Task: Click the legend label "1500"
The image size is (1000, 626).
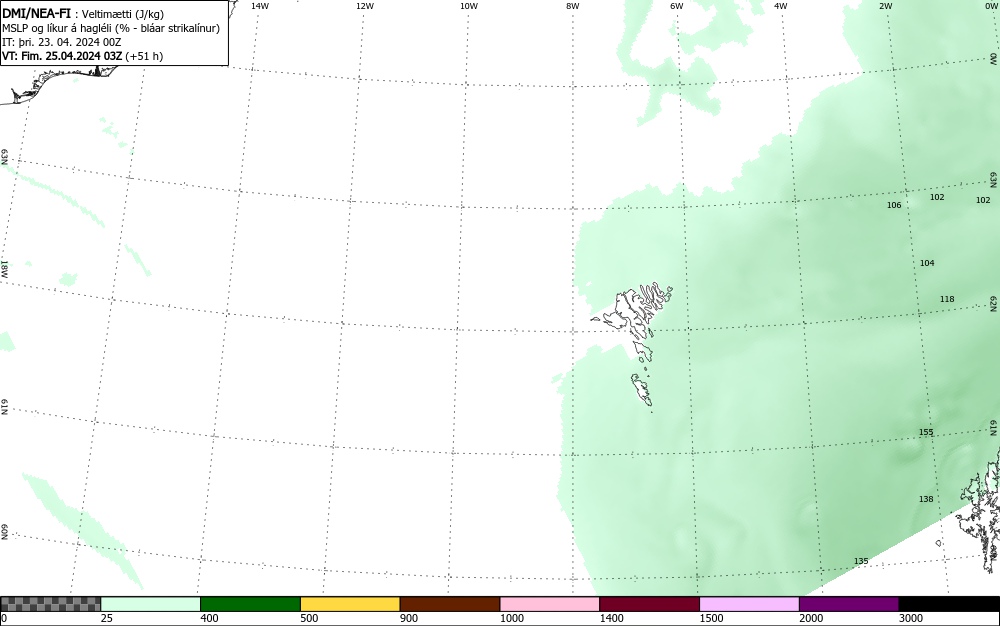Action: [x=712, y=618]
